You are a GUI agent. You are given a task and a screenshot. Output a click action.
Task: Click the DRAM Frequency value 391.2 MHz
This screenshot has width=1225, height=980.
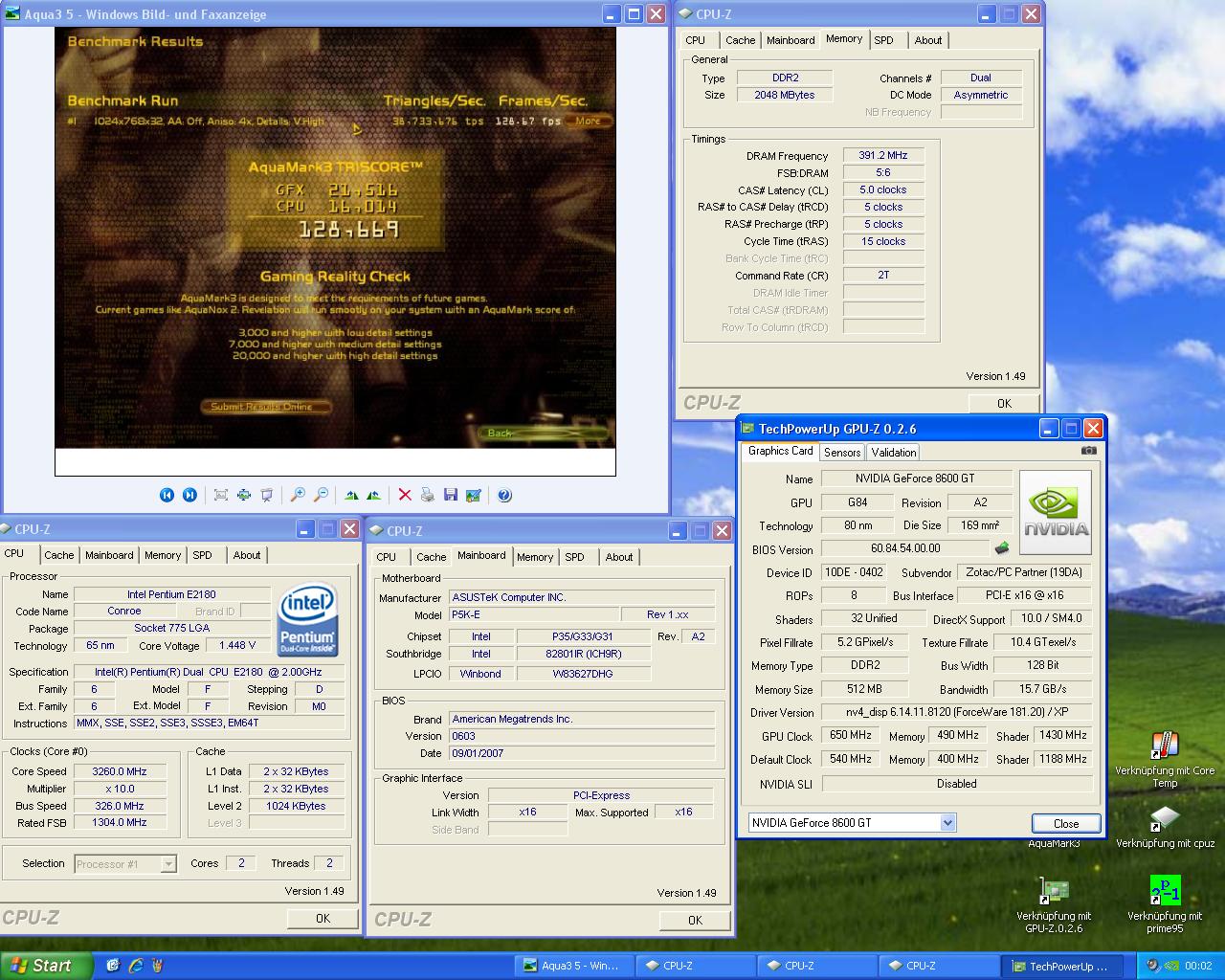click(883, 155)
